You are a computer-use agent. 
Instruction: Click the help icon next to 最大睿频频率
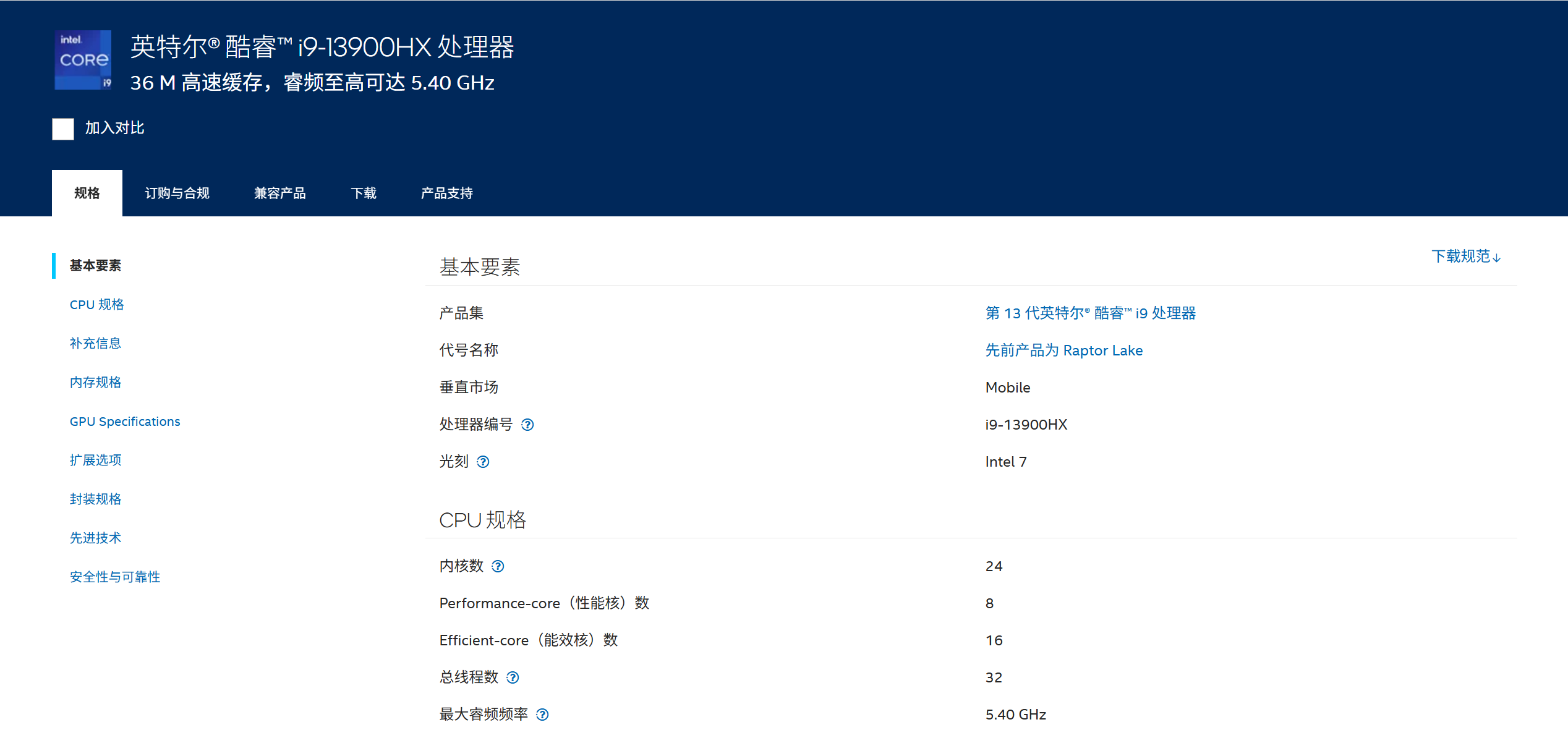542,715
